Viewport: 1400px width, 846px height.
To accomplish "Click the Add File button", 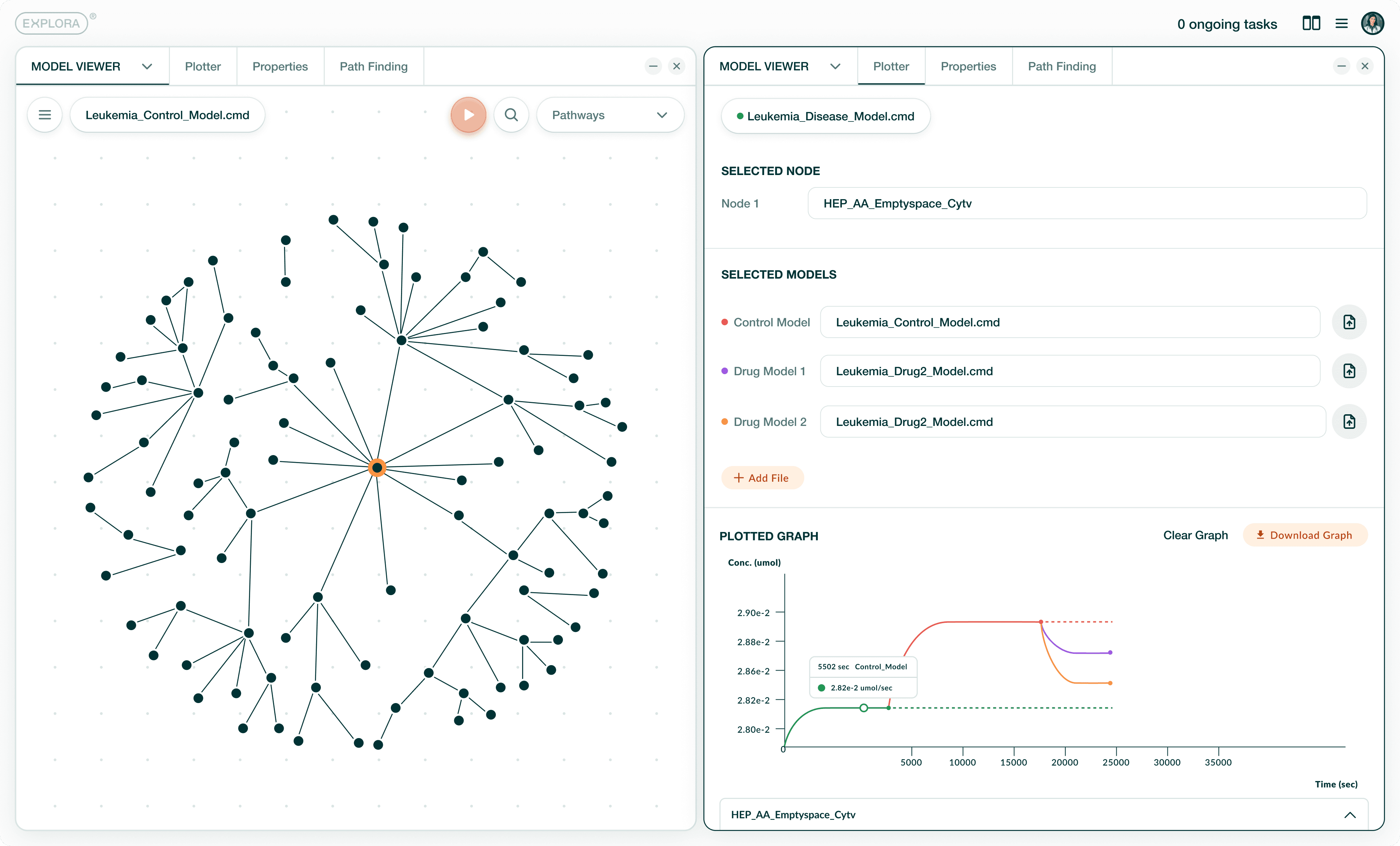I will click(762, 478).
